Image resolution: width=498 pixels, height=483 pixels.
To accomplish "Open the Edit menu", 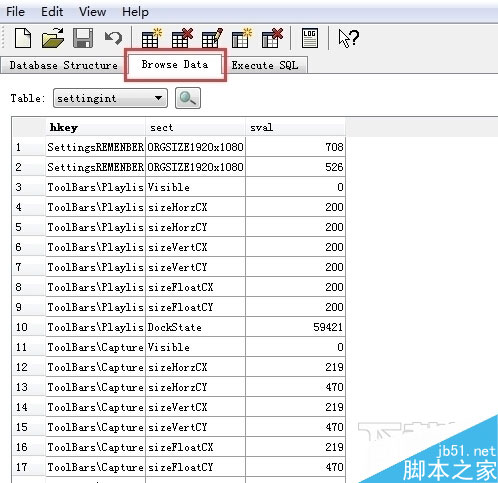I will pyautogui.click(x=52, y=12).
